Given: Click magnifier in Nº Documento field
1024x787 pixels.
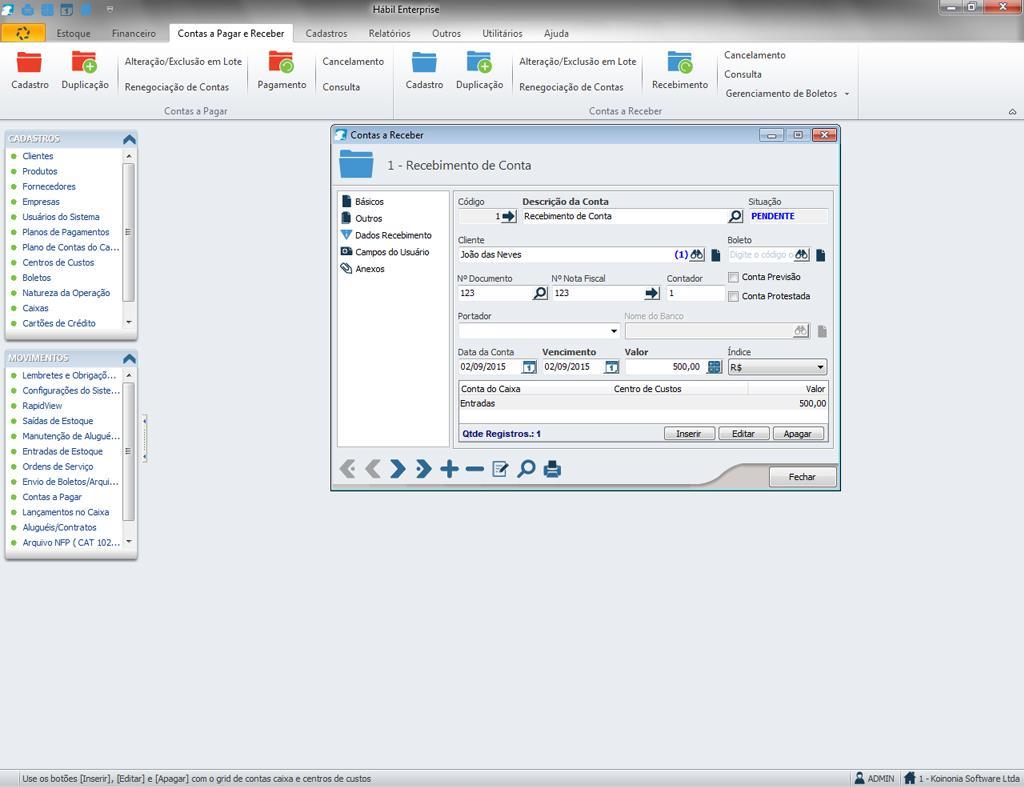Looking at the screenshot, I should pyautogui.click(x=540, y=293).
